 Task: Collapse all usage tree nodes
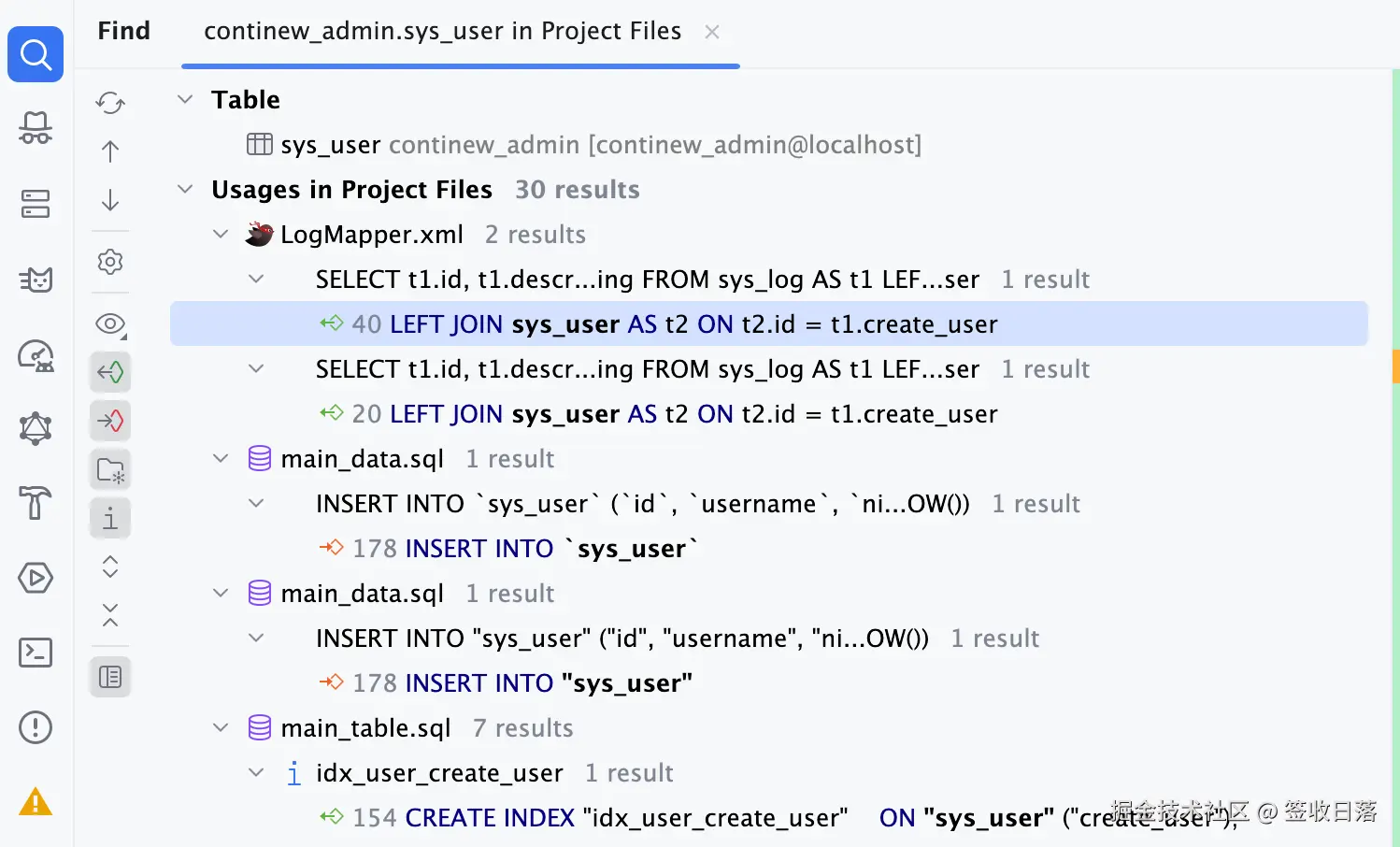pos(110,615)
